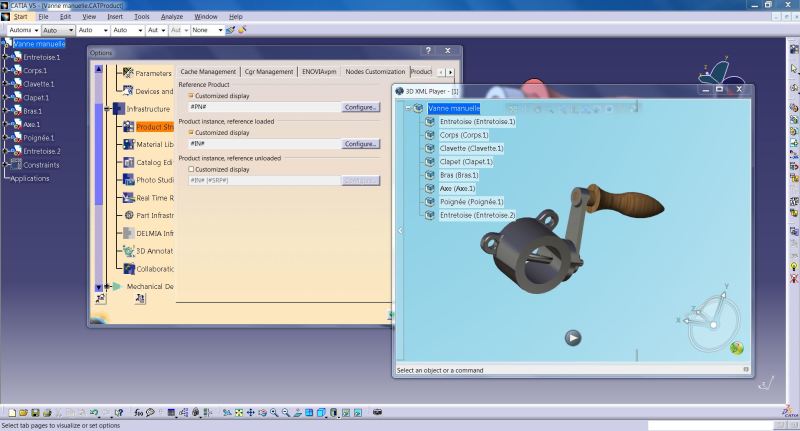800x431 pixels.
Task: Click the Zoom In magnifier icon
Action: (x=274, y=413)
